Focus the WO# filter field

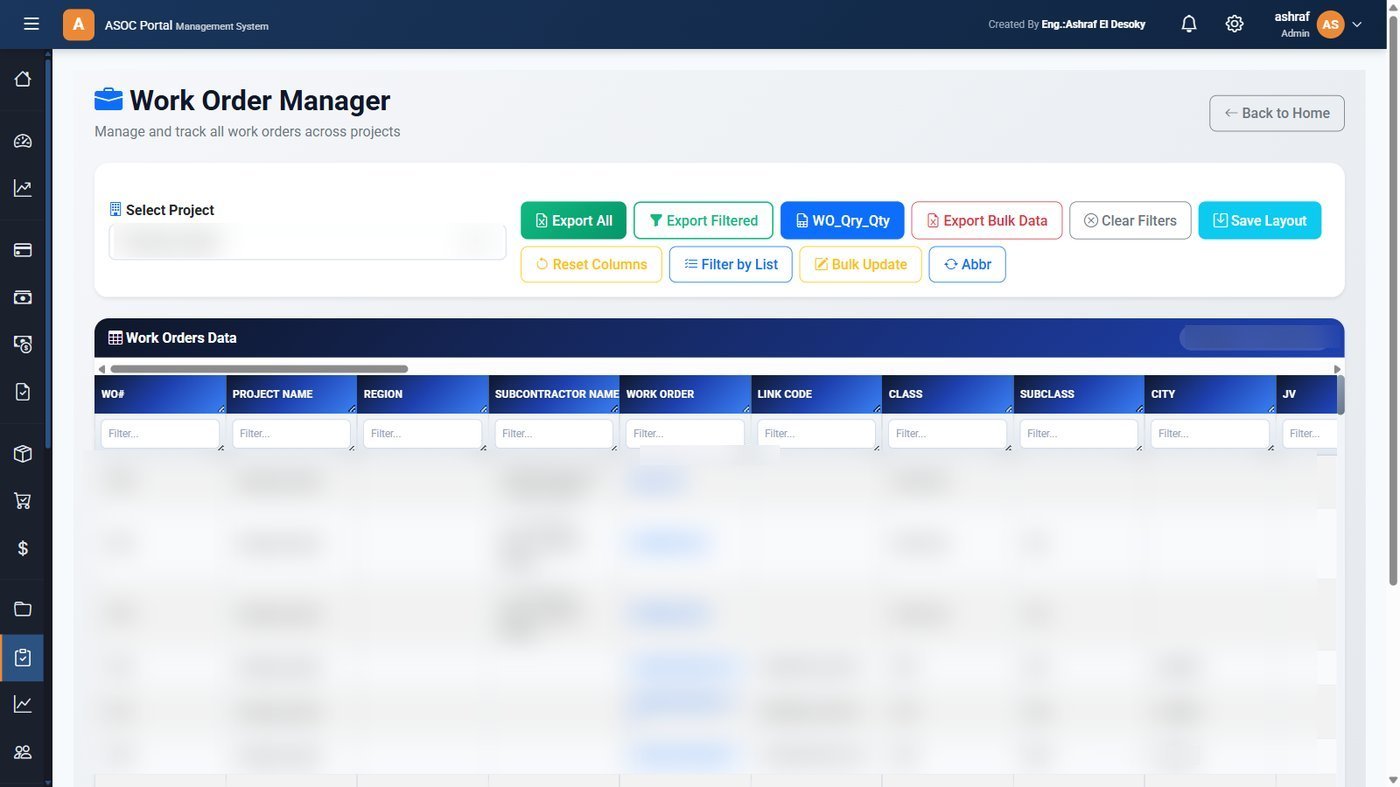pyautogui.click(x=160, y=434)
